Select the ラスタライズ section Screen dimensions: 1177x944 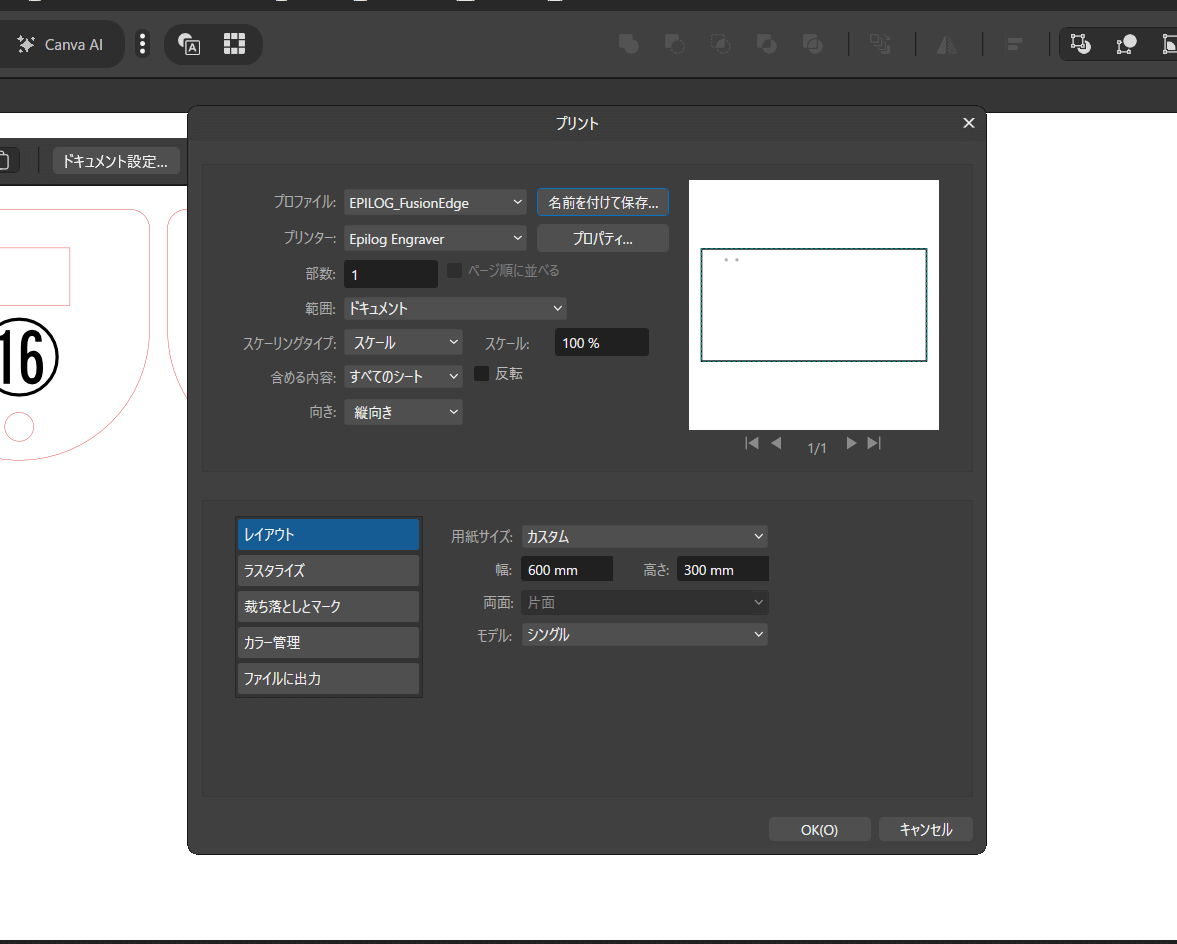(328, 571)
